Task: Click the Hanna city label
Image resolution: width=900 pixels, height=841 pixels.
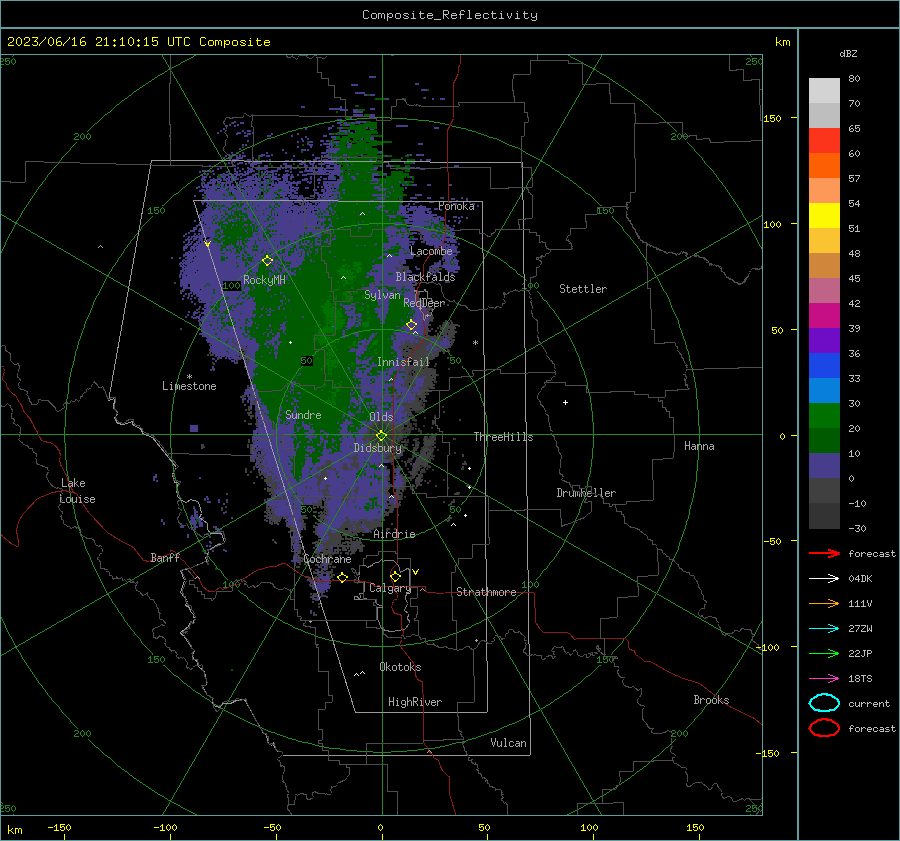Action: click(699, 446)
